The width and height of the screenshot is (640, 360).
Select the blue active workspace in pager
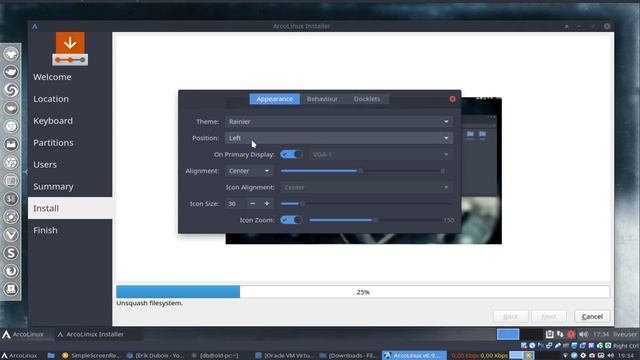(508, 334)
